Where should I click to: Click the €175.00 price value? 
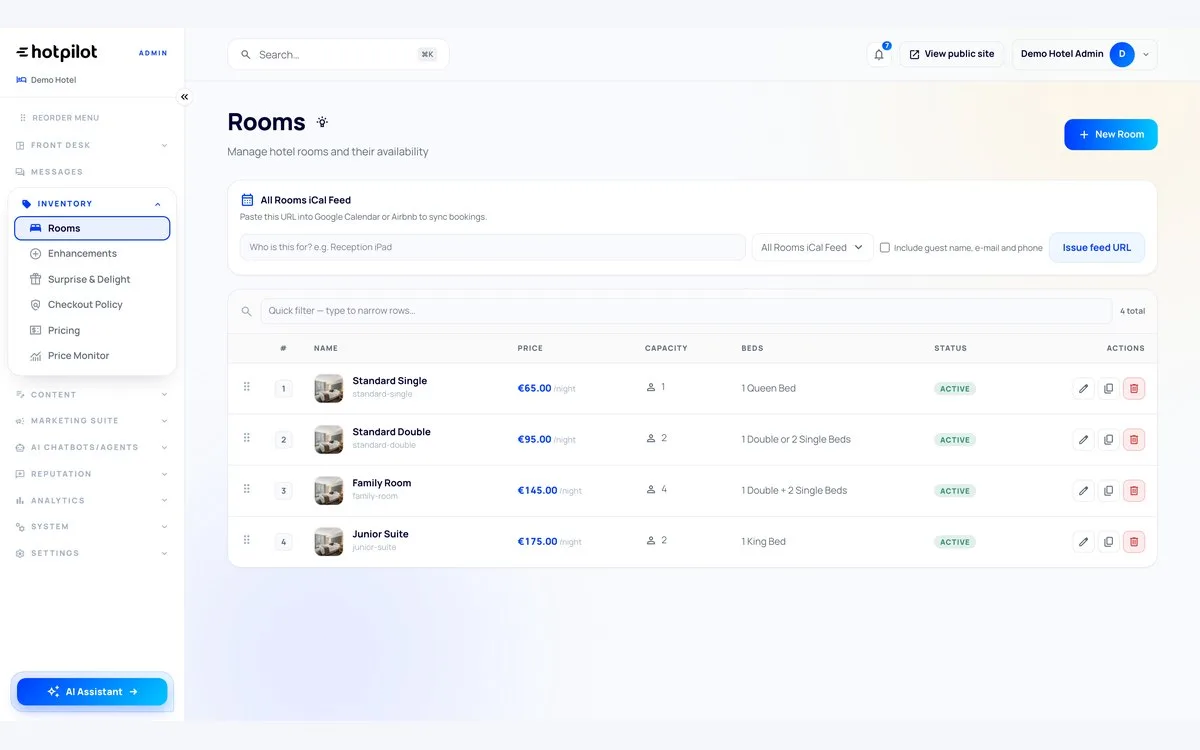point(537,541)
